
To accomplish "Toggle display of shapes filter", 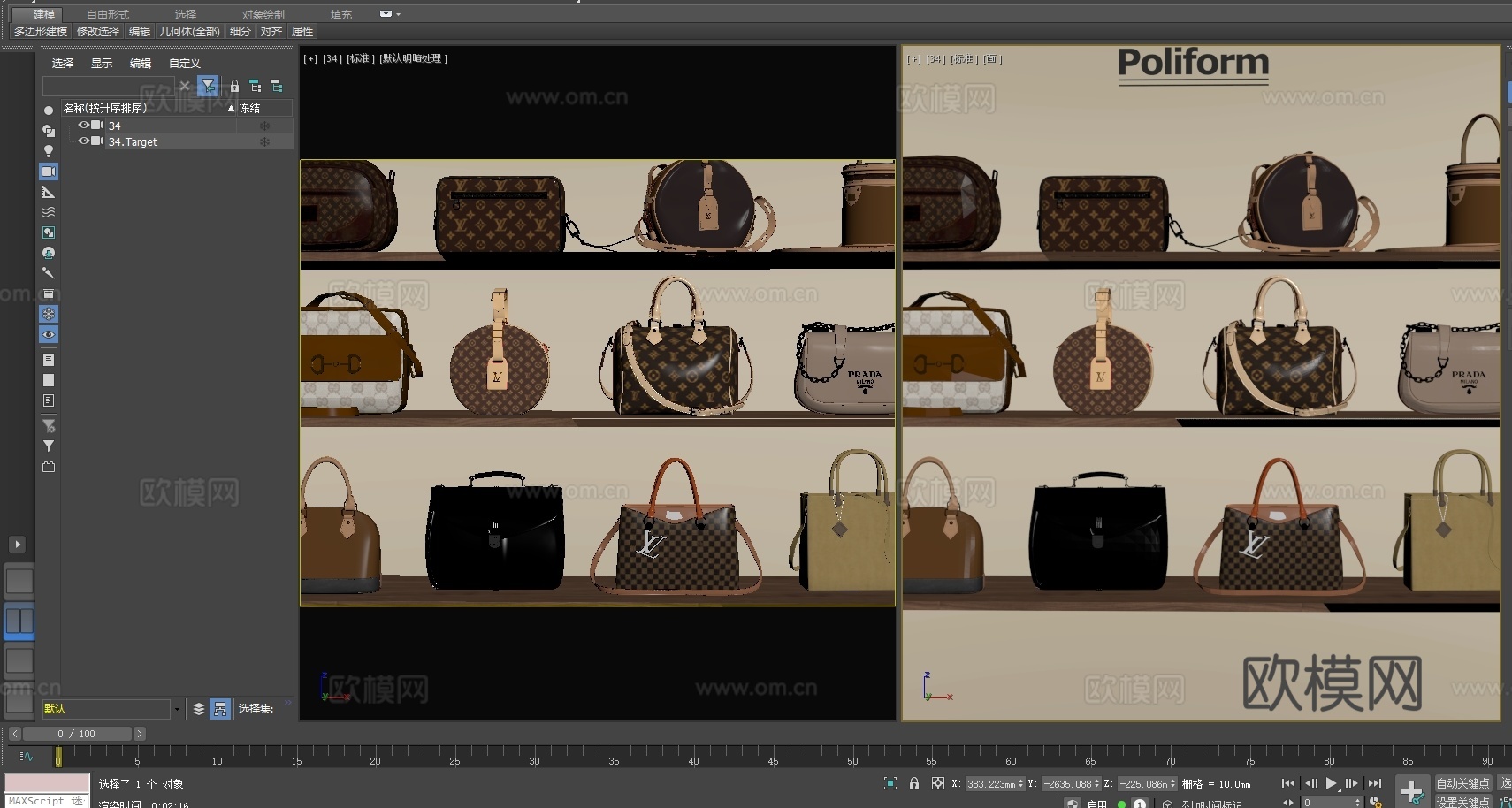I will [49, 131].
